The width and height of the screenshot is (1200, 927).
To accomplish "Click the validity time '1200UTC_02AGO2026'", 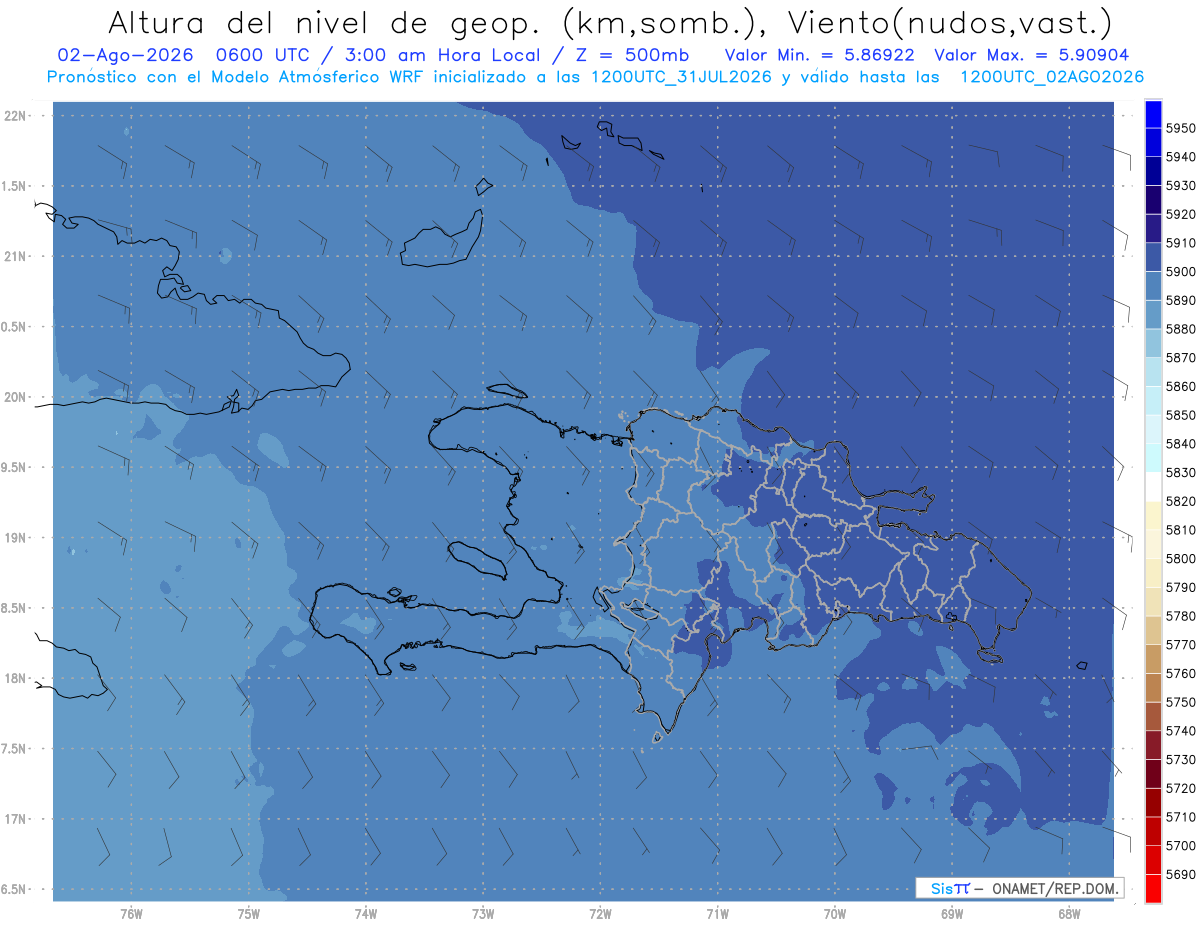I will [x=1052, y=77].
